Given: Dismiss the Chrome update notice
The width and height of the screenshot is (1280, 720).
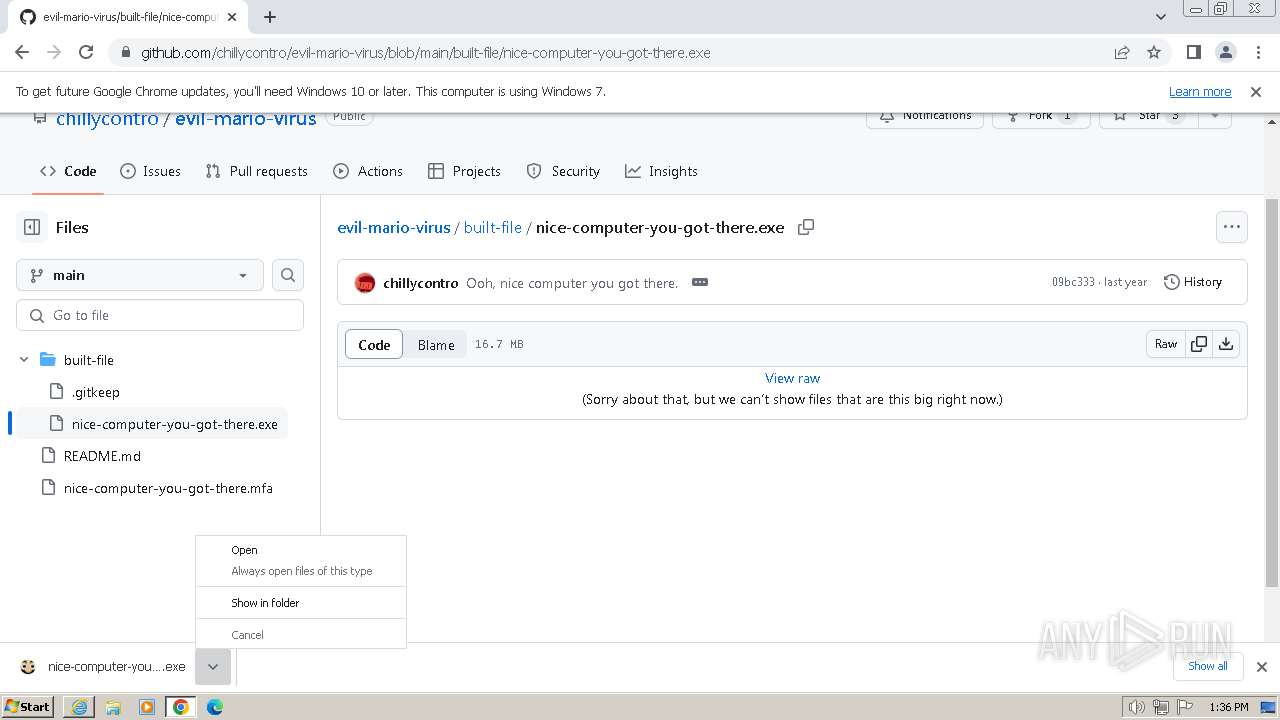Looking at the screenshot, I should (1256, 91).
